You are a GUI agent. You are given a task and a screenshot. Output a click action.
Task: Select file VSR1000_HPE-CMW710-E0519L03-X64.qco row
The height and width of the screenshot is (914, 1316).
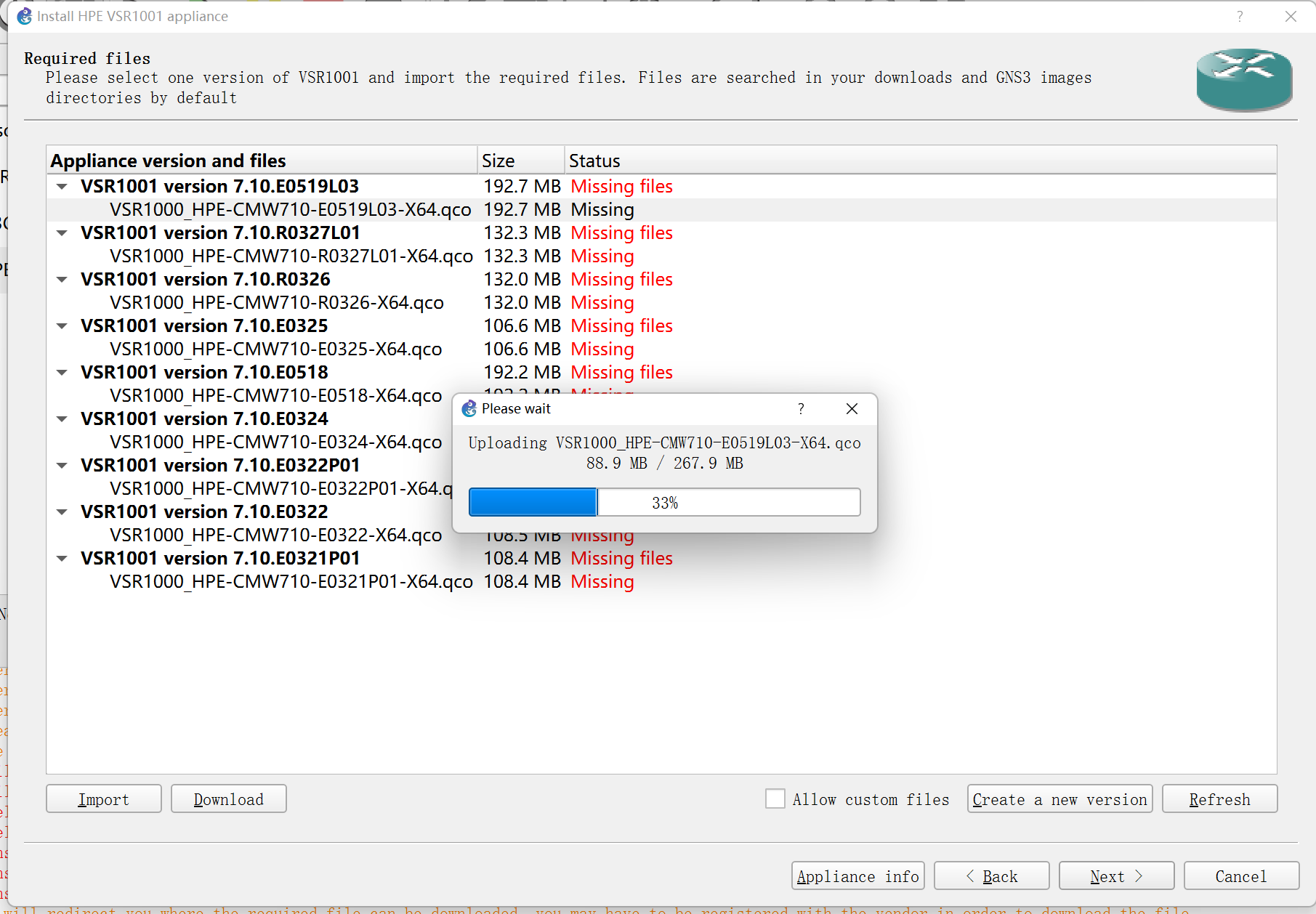[661, 210]
